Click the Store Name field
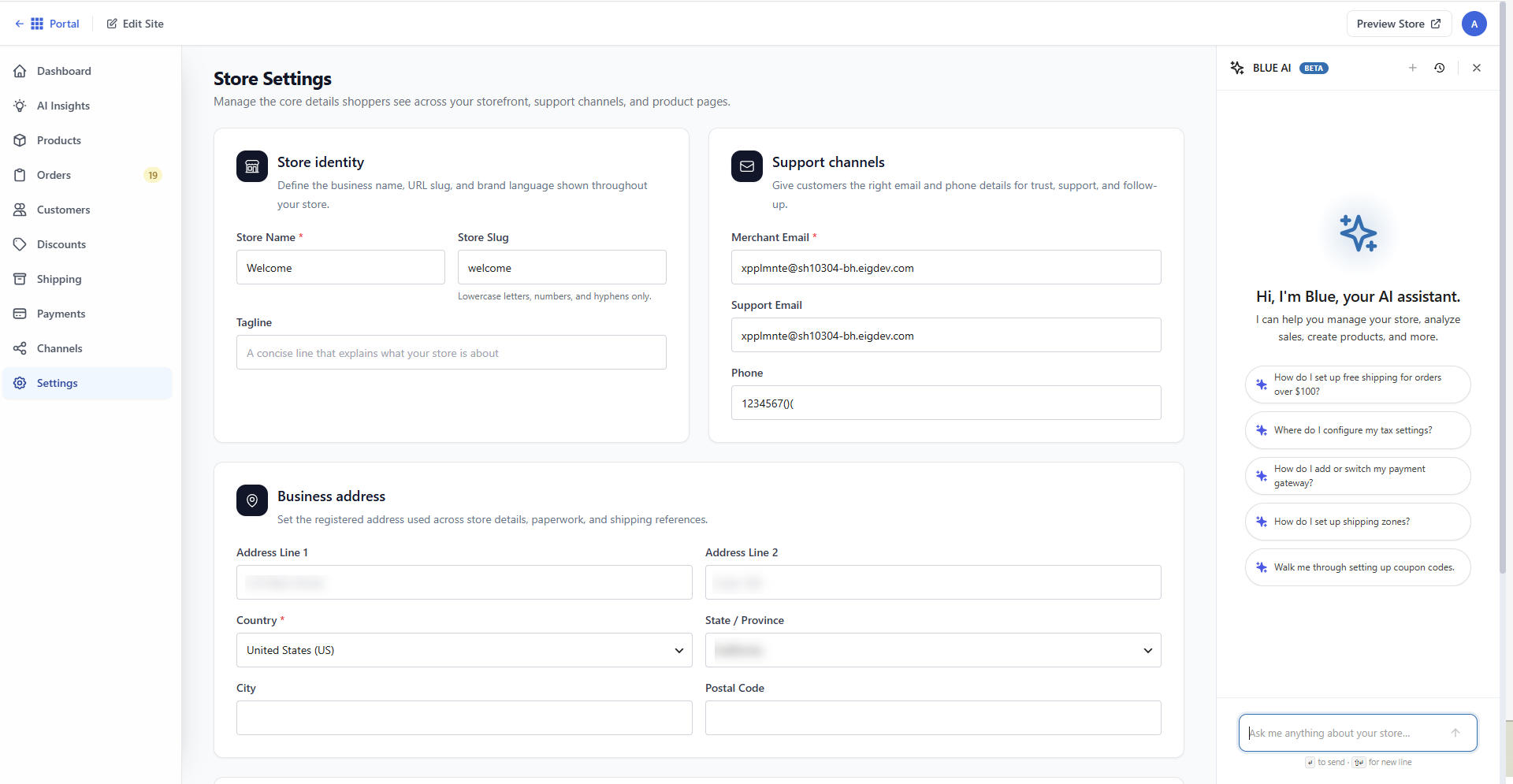The width and height of the screenshot is (1513, 784). 340,267
